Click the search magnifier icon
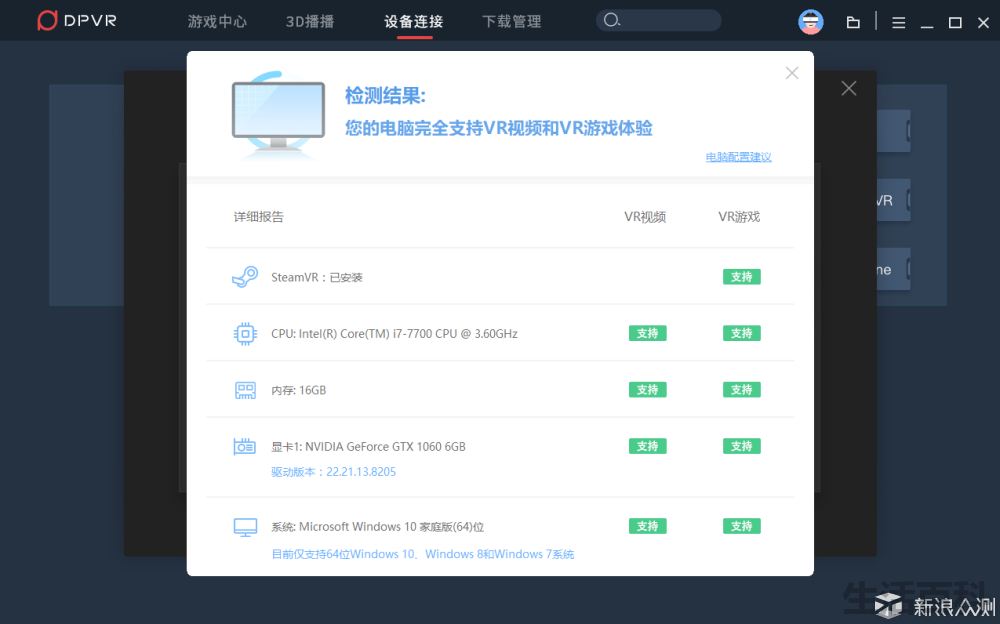This screenshot has width=1000, height=624. [612, 20]
